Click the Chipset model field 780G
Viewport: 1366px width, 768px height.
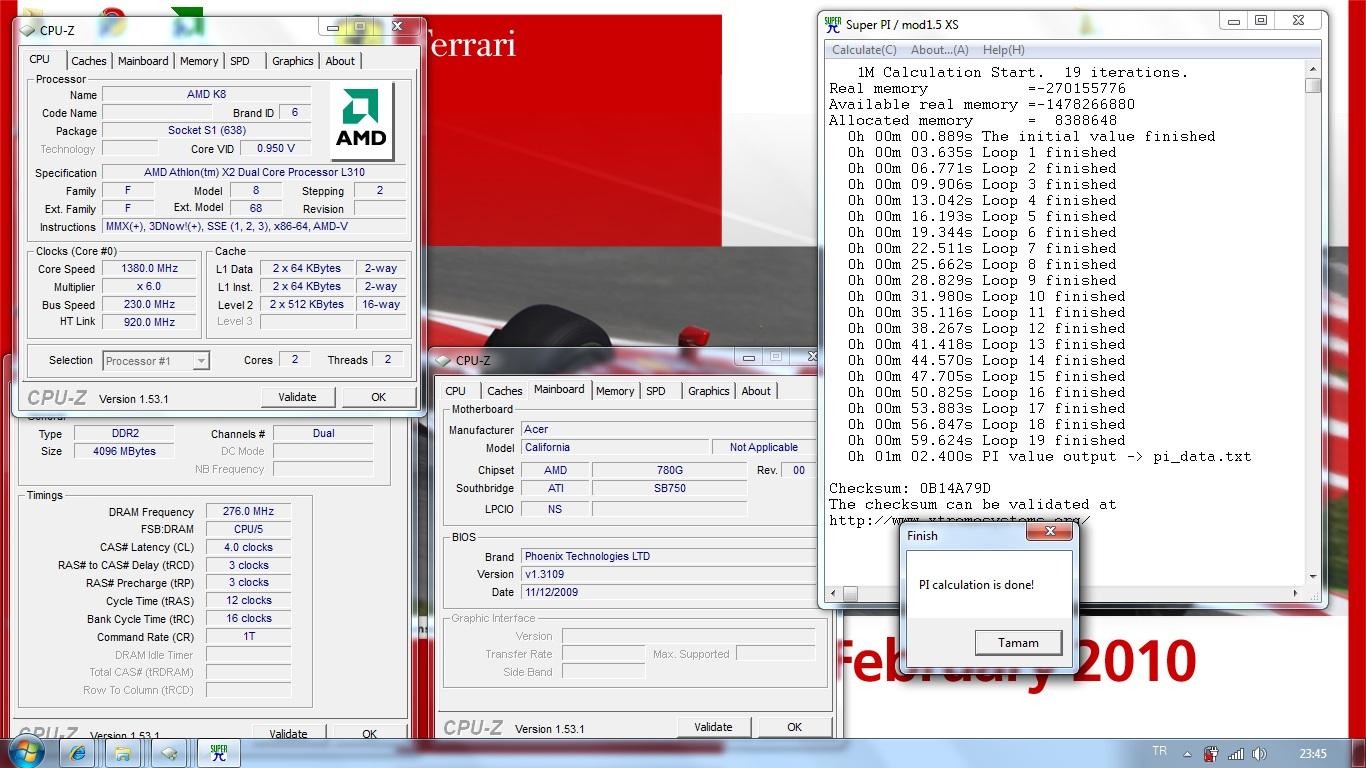[669, 470]
